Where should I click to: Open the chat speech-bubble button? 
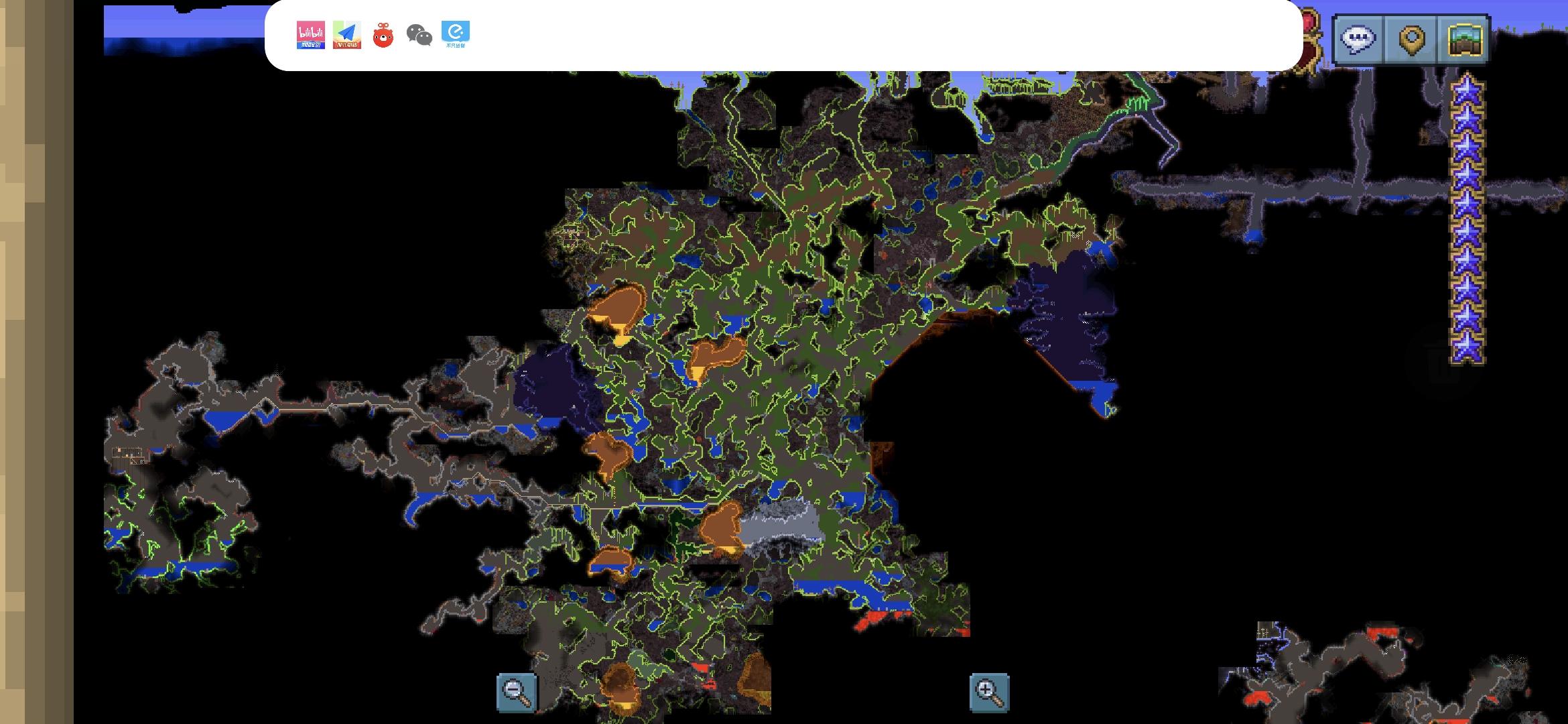tap(1358, 40)
